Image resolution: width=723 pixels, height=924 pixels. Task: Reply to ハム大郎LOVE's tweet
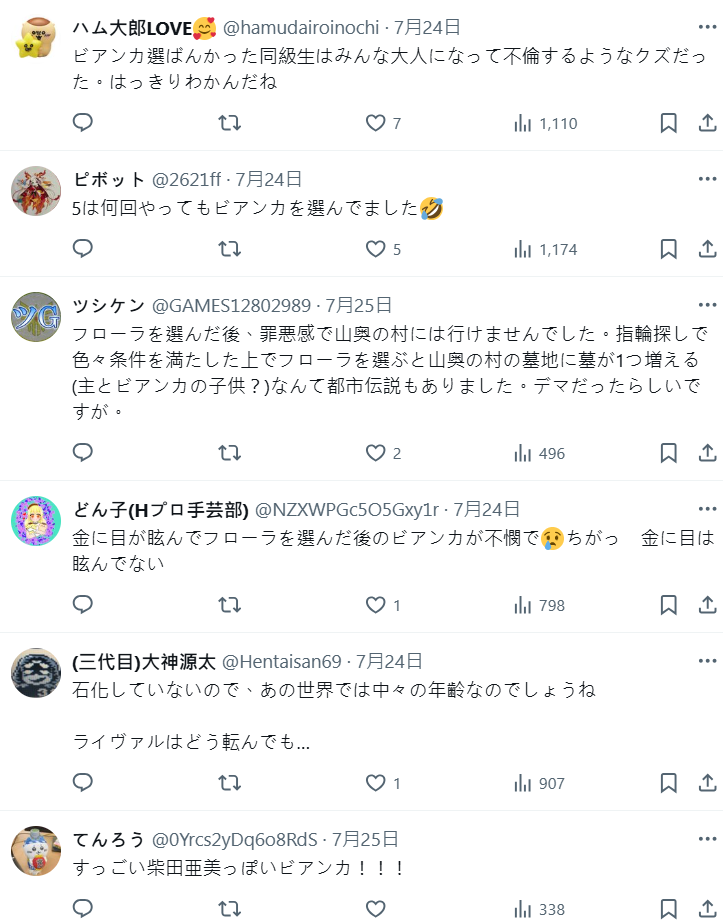(x=83, y=123)
